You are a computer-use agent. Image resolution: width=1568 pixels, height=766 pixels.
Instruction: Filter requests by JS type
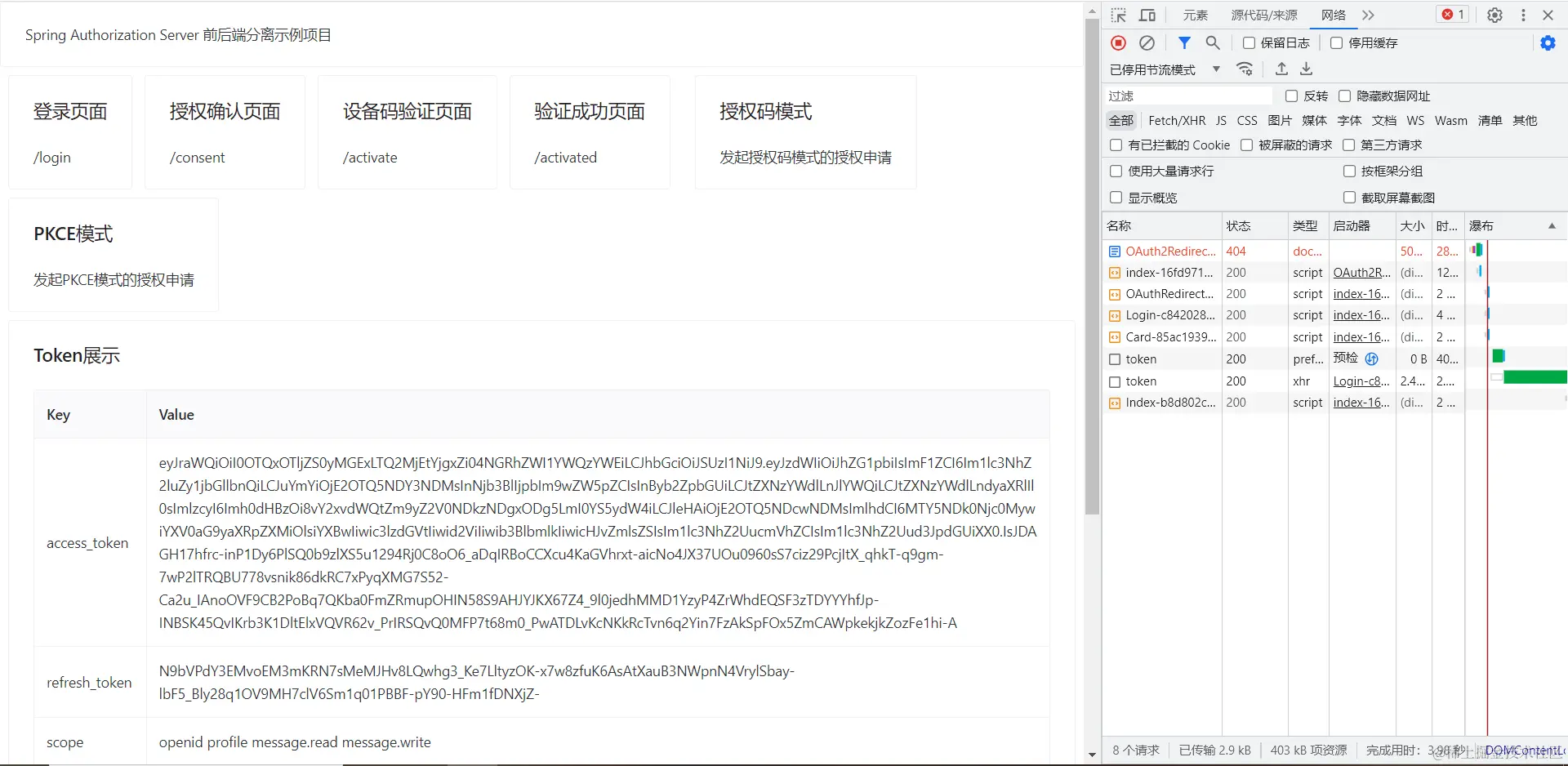pyautogui.click(x=1221, y=120)
